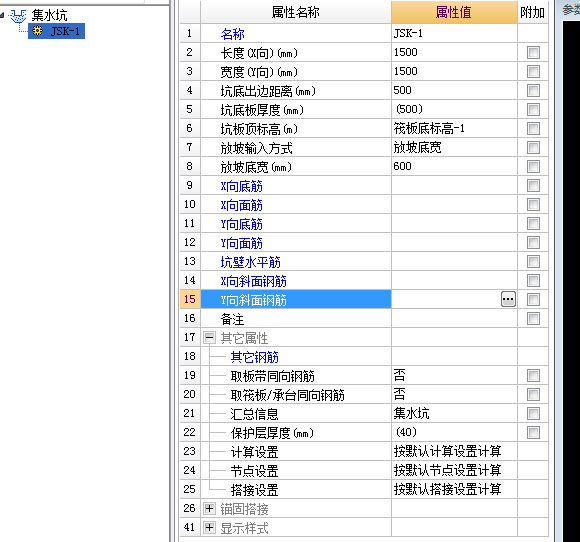The width and height of the screenshot is (580, 542).
Task: Click the 属性名称 column header
Action: tap(296, 12)
